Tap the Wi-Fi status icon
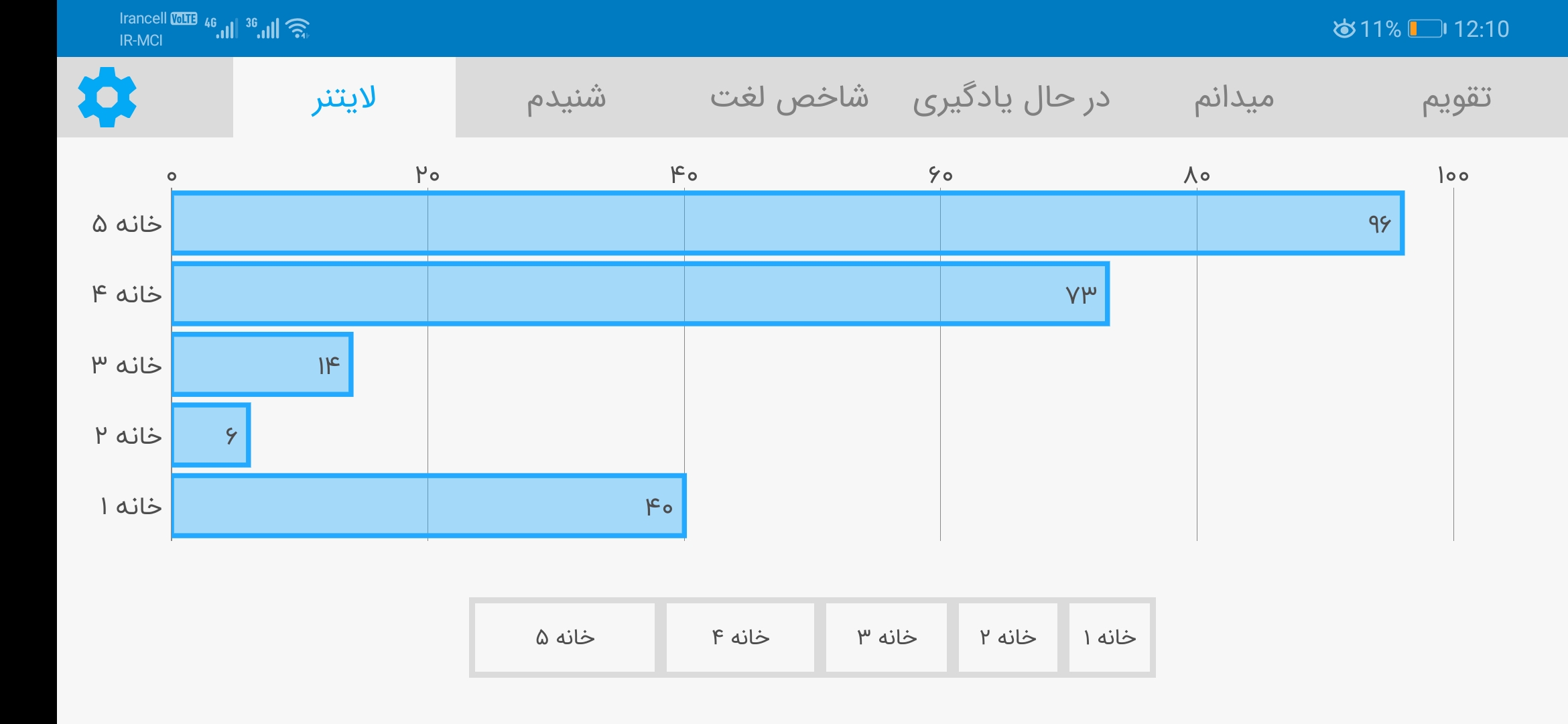Image resolution: width=1568 pixels, height=724 pixels. [x=298, y=28]
